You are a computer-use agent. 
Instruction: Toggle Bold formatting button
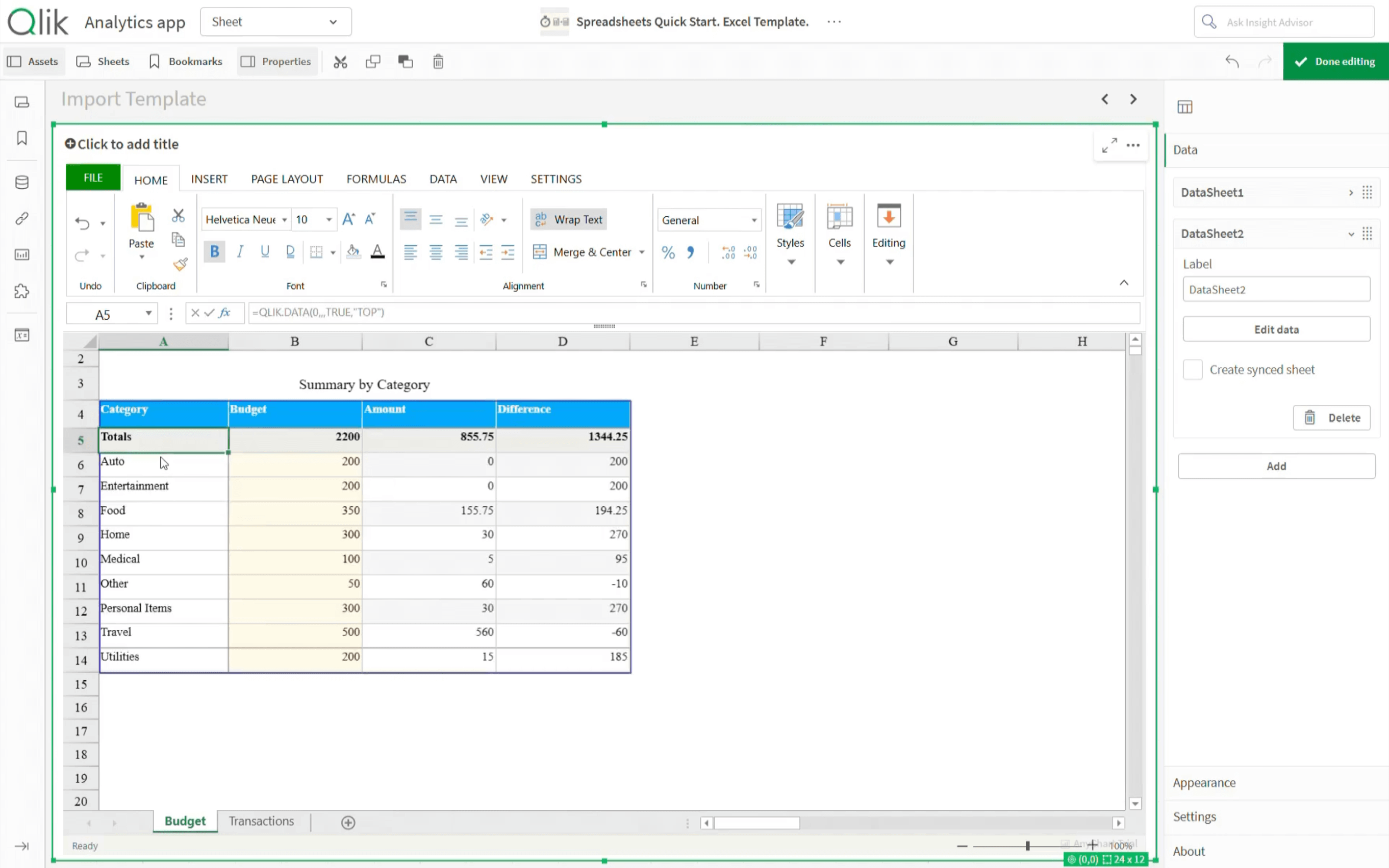coord(214,251)
